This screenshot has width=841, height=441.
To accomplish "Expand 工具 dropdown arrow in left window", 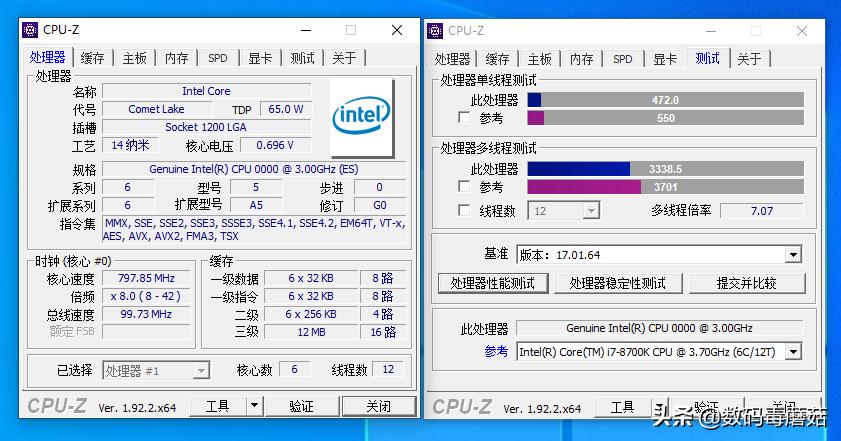I will 255,406.
